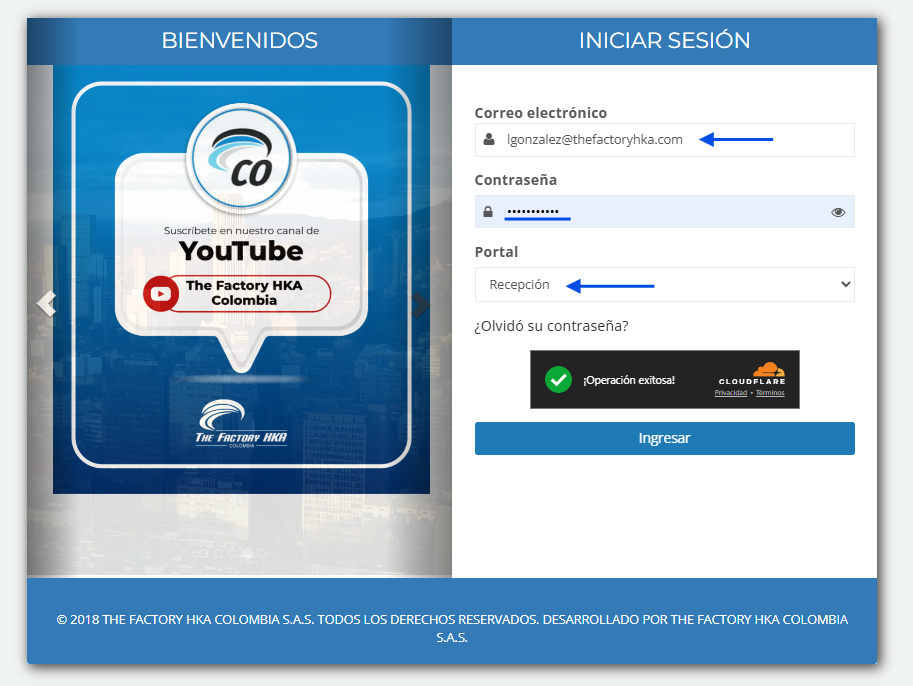Open the ¿Olvidó su contraseña? link

(551, 326)
